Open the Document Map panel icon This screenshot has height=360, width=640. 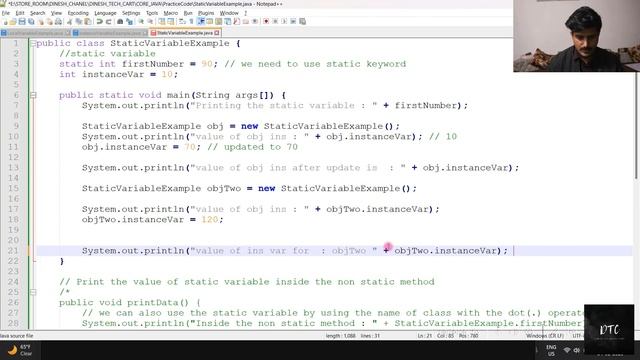click(x=218, y=21)
